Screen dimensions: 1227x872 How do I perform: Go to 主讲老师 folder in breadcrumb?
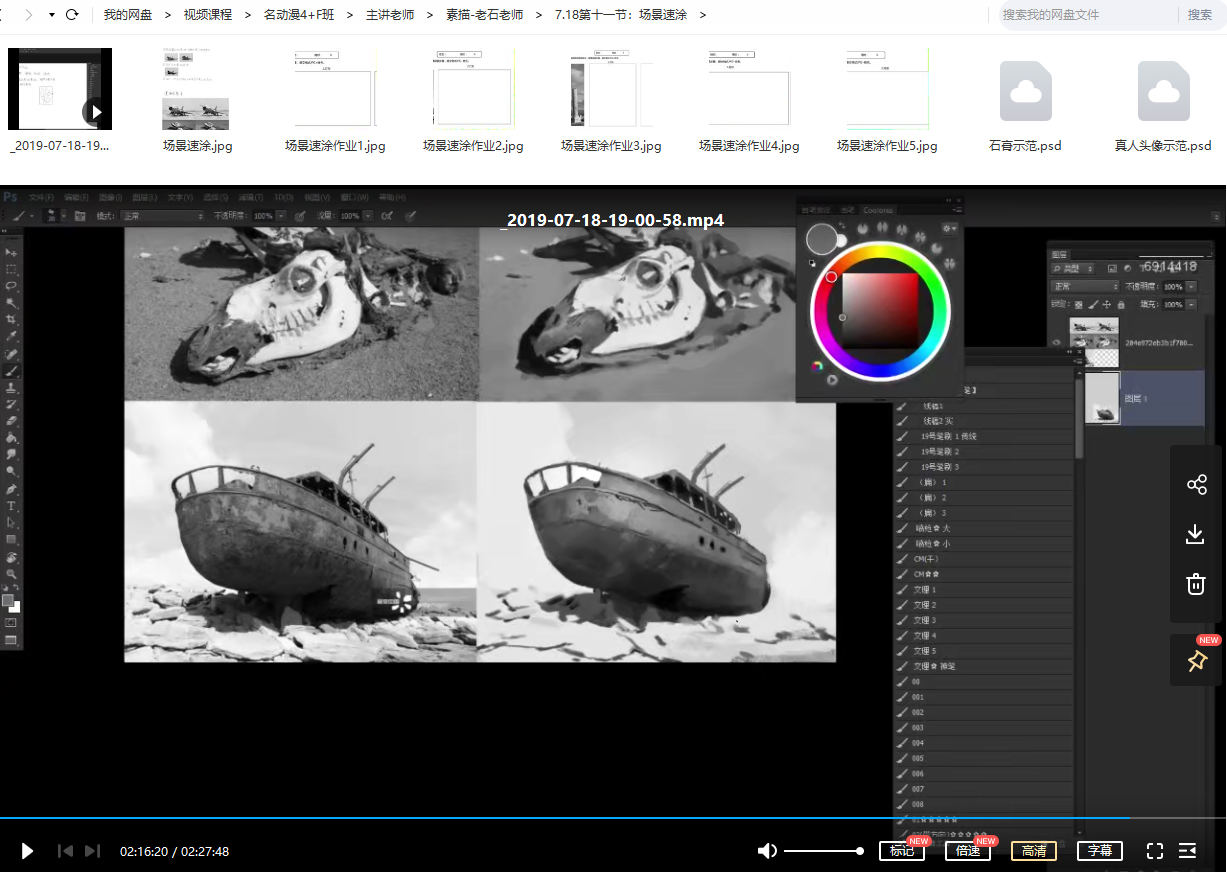(390, 15)
